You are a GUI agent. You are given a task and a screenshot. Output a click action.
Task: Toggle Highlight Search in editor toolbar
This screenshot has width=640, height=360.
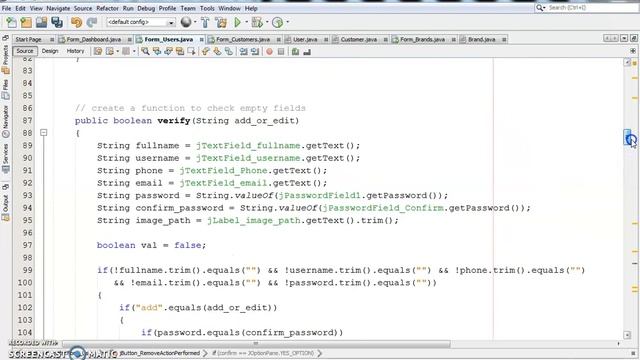click(180, 51)
